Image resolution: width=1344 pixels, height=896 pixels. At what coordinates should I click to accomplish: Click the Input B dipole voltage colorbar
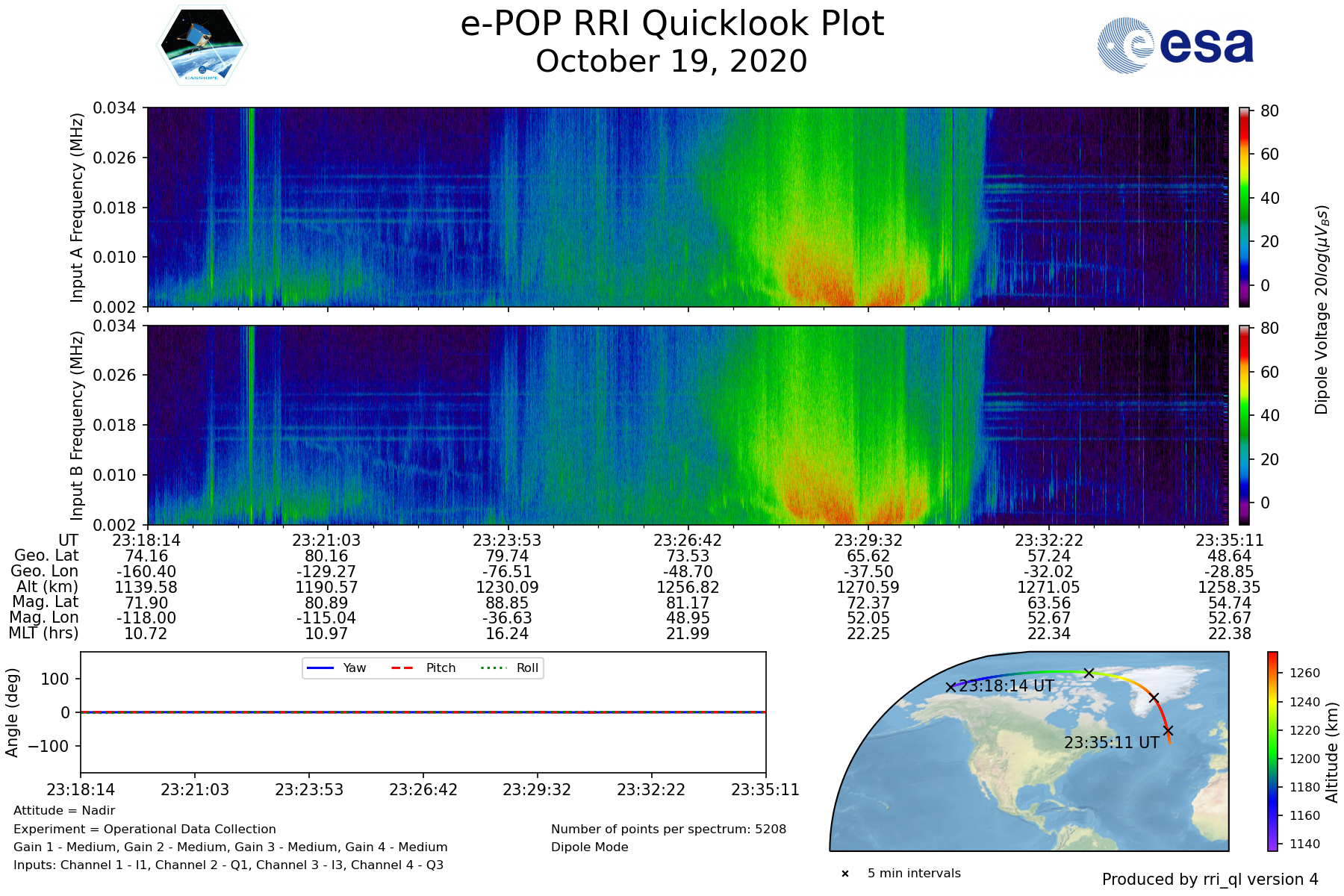click(x=1244, y=425)
